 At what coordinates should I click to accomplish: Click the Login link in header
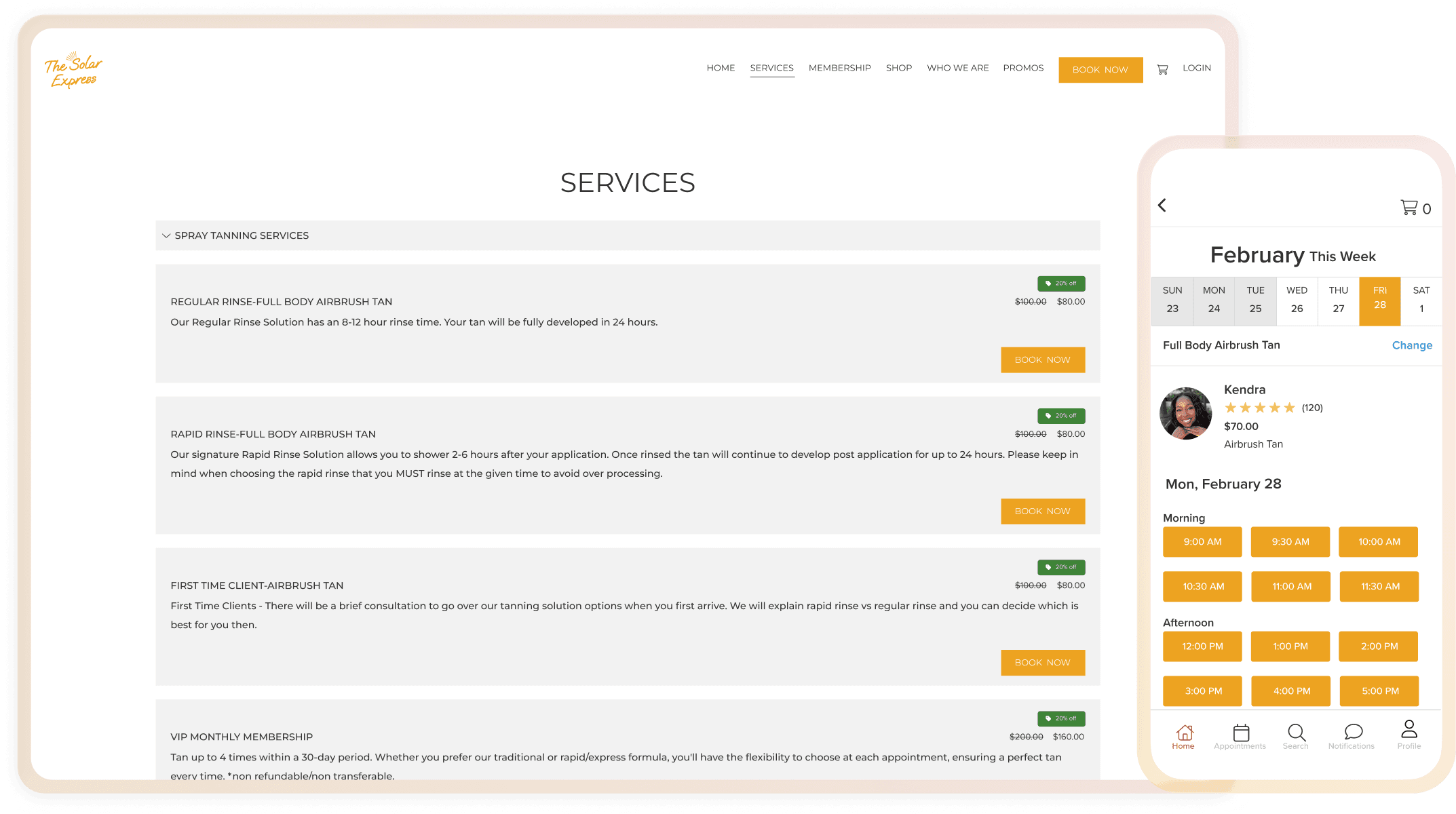point(1196,68)
